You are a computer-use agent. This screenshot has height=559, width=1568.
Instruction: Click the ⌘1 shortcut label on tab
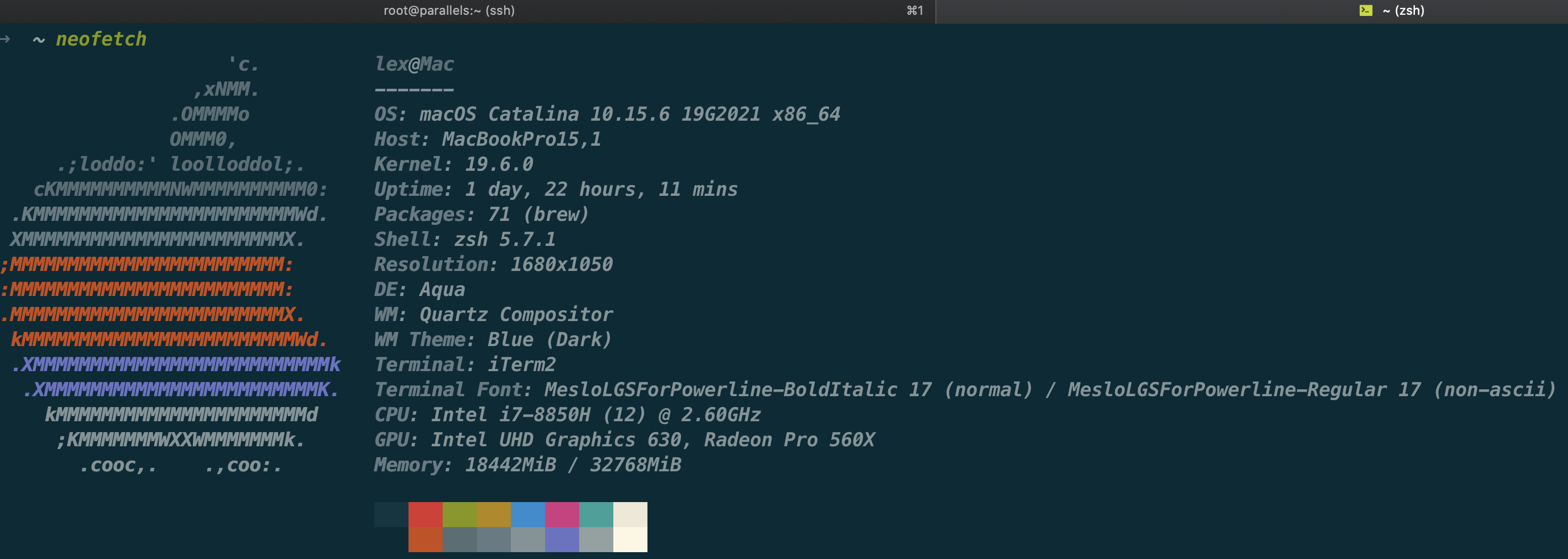[x=915, y=10]
